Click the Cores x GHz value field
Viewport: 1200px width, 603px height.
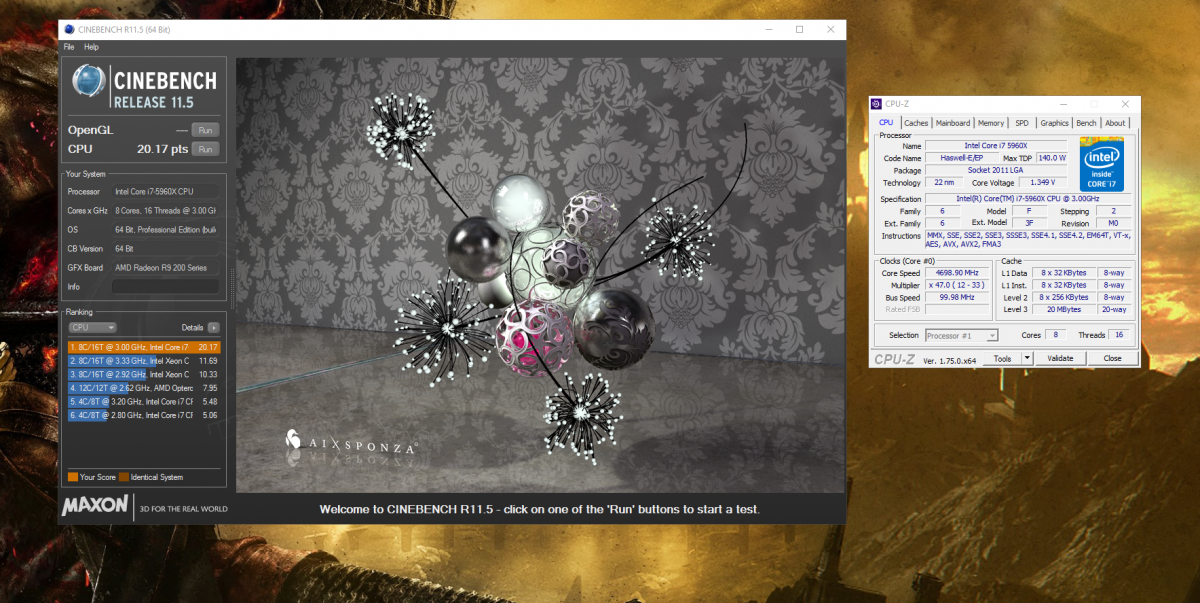coord(165,210)
